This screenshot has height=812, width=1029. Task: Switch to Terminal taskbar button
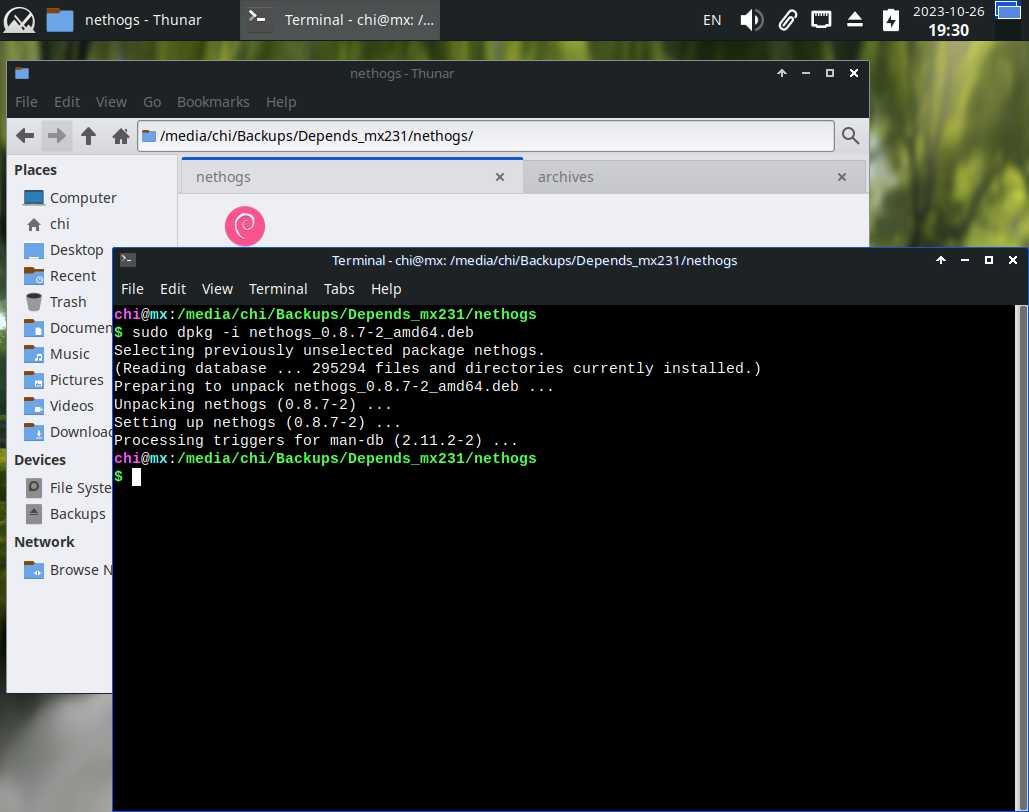[340, 20]
